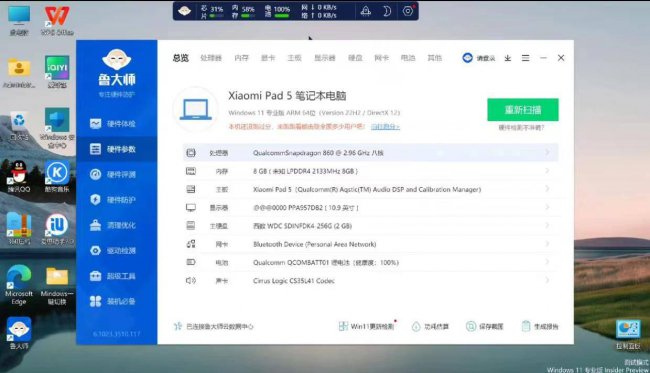Click 已连接鲁大师云数据中心 status at bottom left
Screen dimensions: 650x373
(x=213, y=327)
